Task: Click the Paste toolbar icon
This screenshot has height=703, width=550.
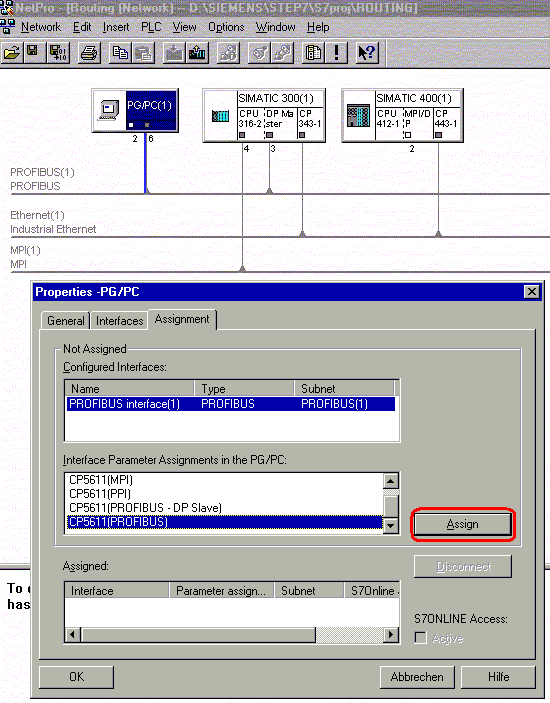Action: pos(143,53)
